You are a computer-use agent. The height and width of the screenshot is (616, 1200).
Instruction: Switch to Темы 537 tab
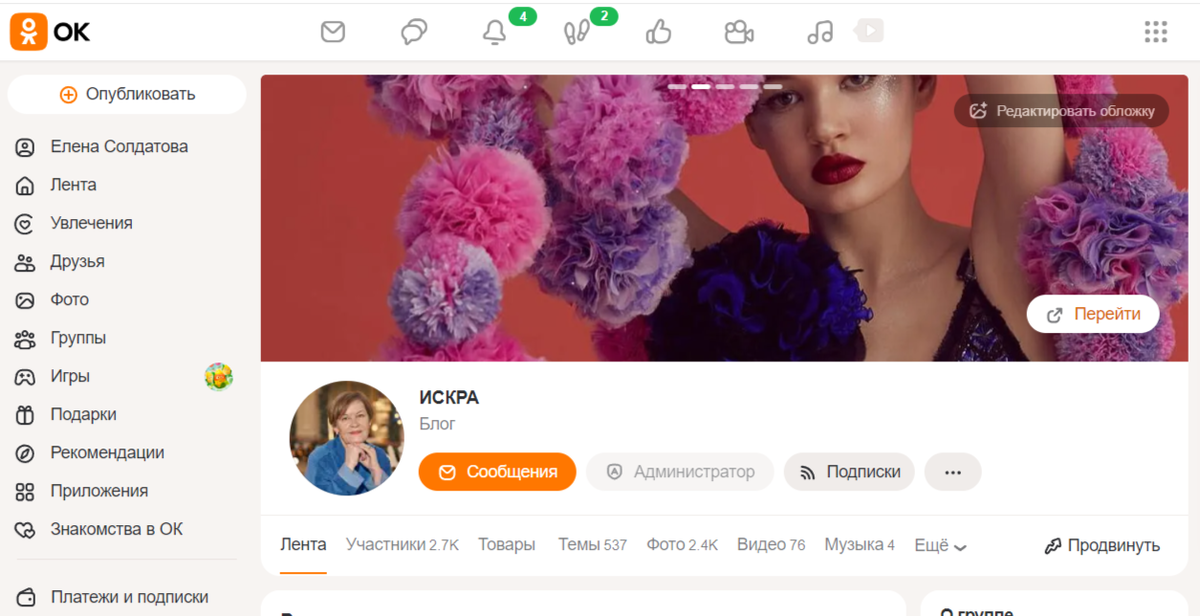tap(592, 545)
